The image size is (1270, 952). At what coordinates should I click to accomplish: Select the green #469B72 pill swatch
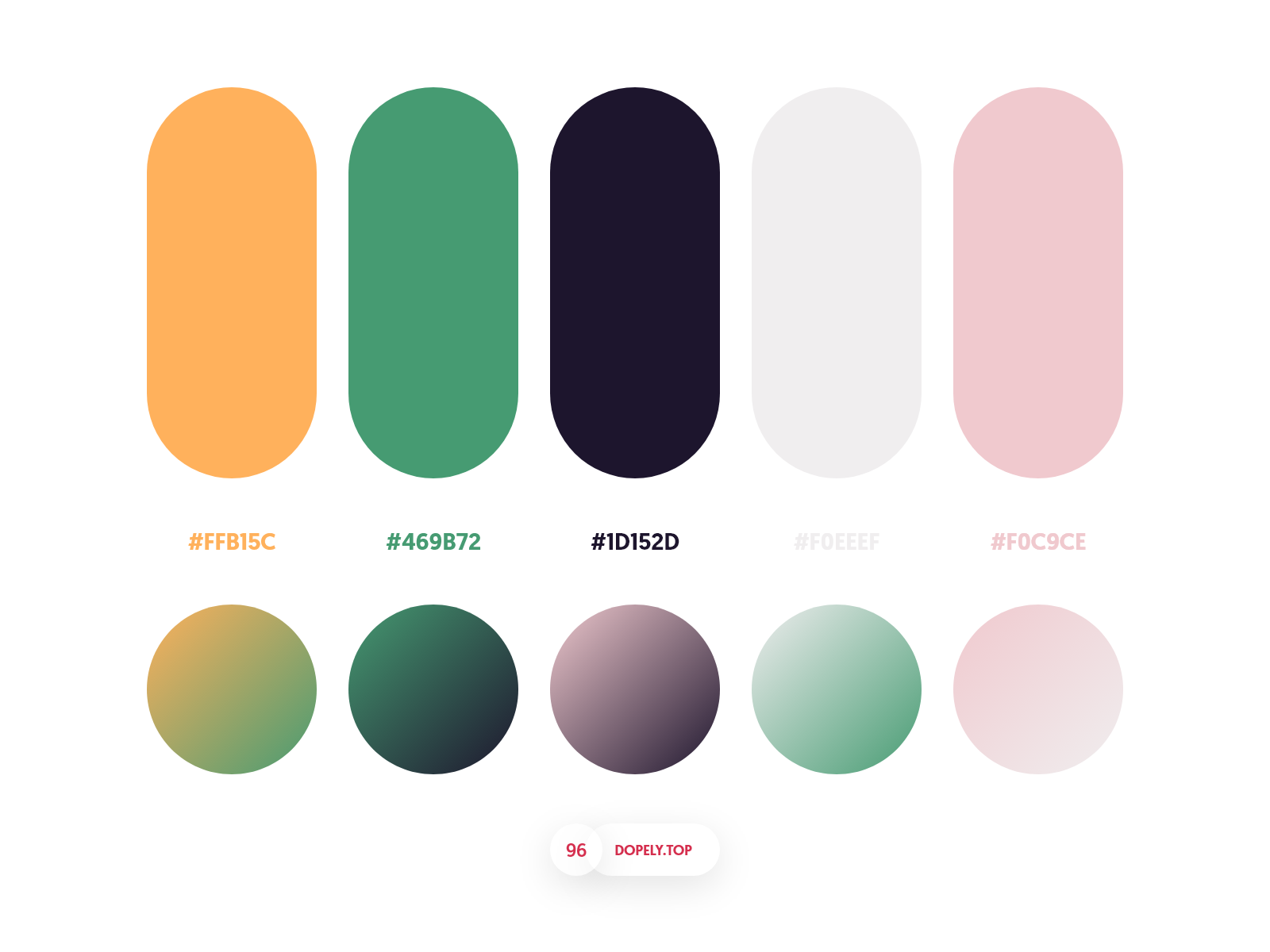click(433, 282)
